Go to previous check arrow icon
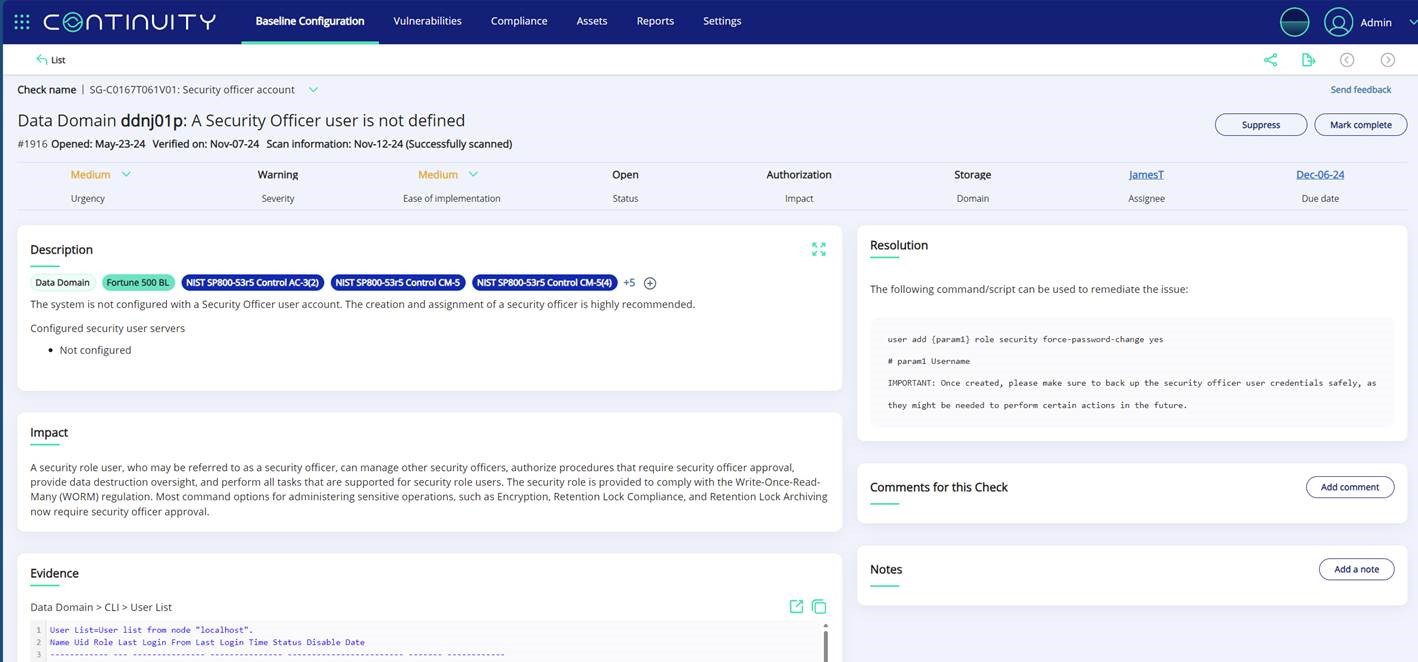 (x=1347, y=60)
